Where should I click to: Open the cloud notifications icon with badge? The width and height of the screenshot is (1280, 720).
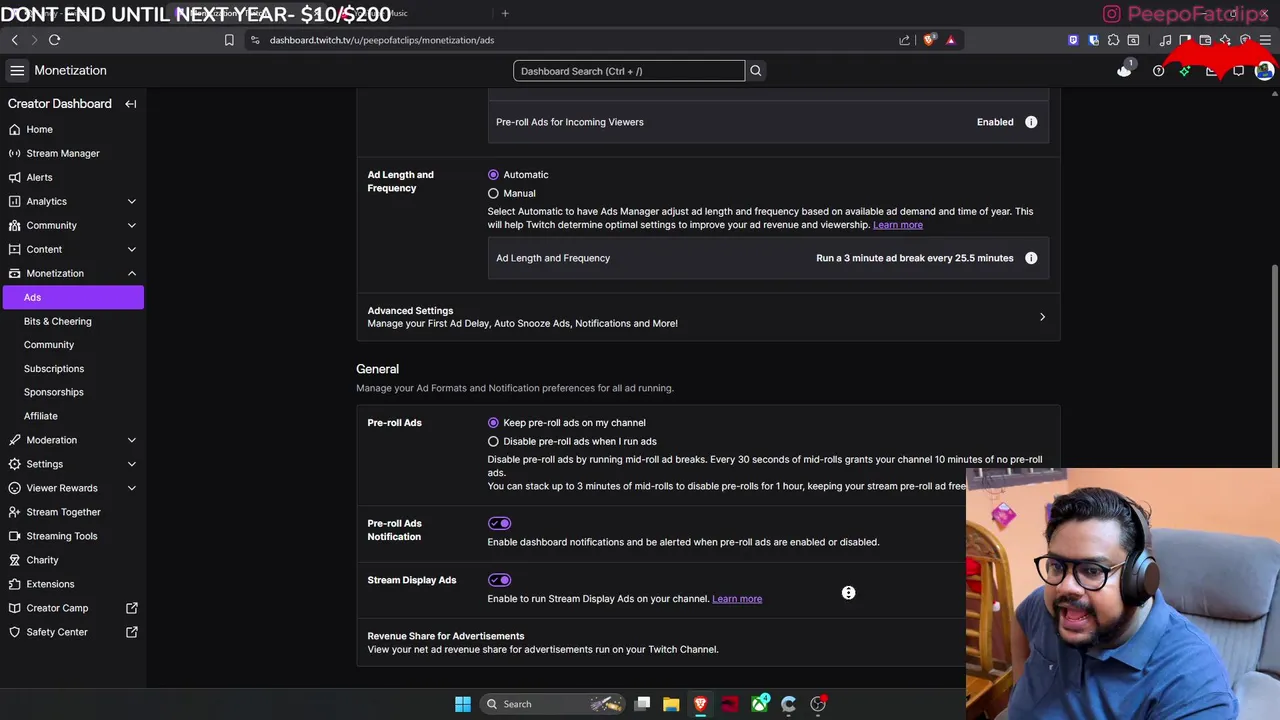tap(1125, 70)
